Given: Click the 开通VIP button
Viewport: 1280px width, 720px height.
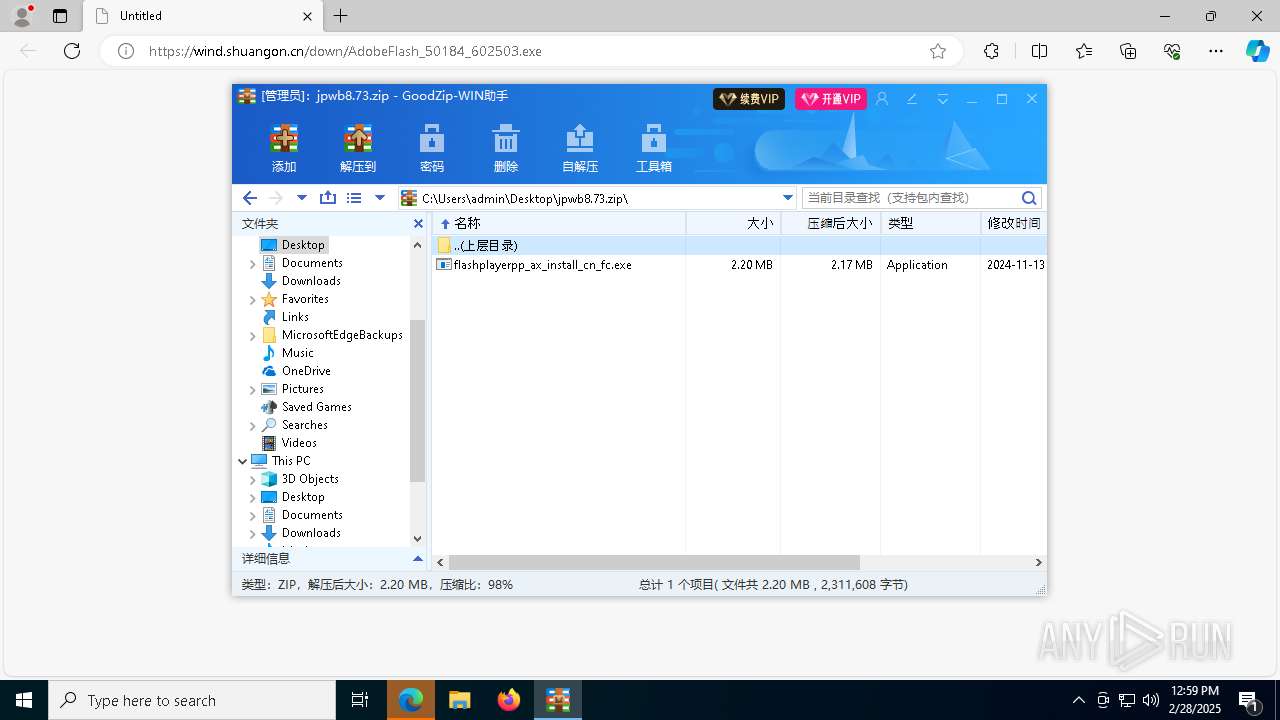Looking at the screenshot, I should (831, 99).
